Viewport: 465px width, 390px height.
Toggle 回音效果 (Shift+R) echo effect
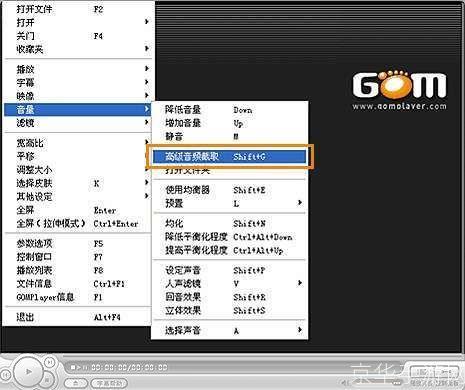230,297
